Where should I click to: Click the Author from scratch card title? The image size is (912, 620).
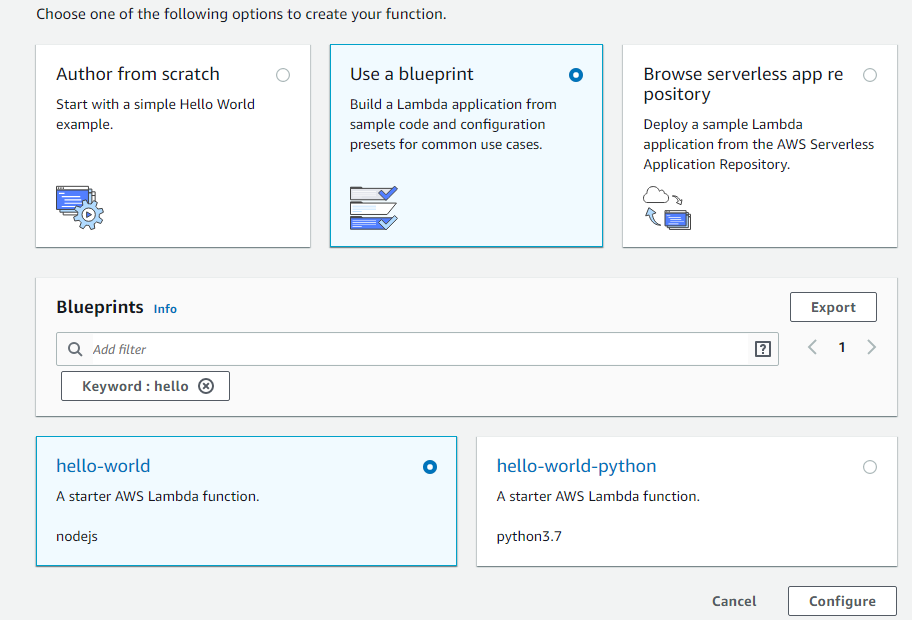pos(138,74)
